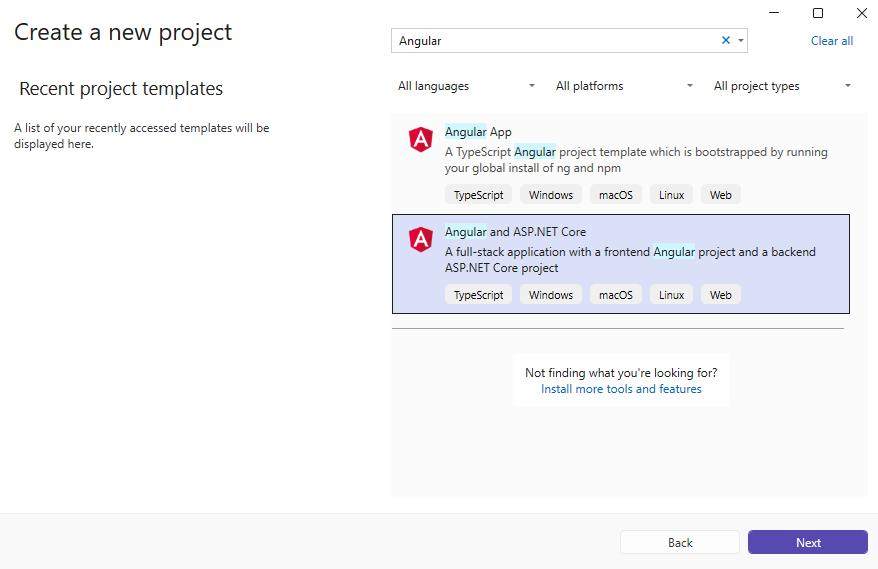Click the Clear all link
878x569 pixels.
[x=832, y=41]
